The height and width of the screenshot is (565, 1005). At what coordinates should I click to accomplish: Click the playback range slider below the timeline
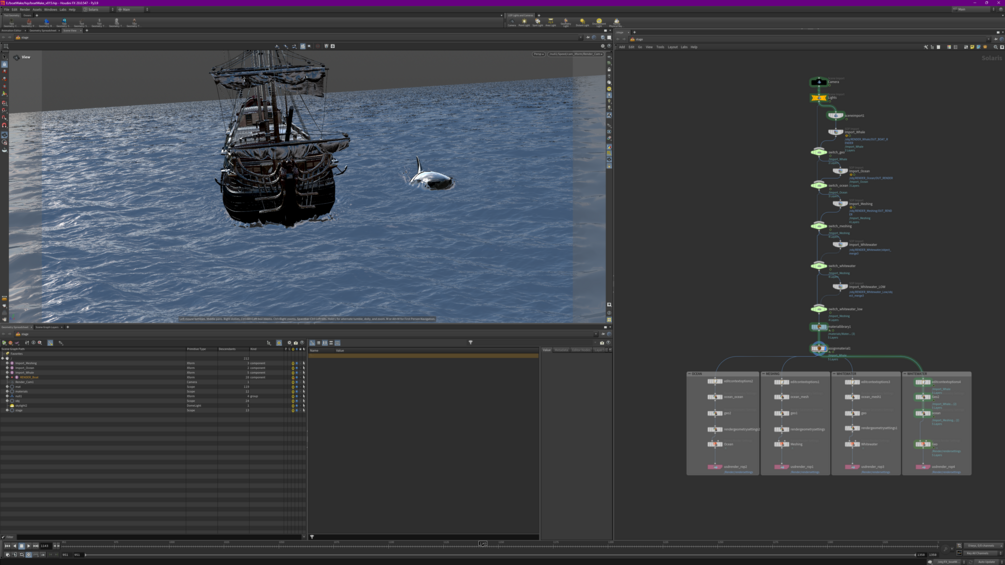[500, 555]
